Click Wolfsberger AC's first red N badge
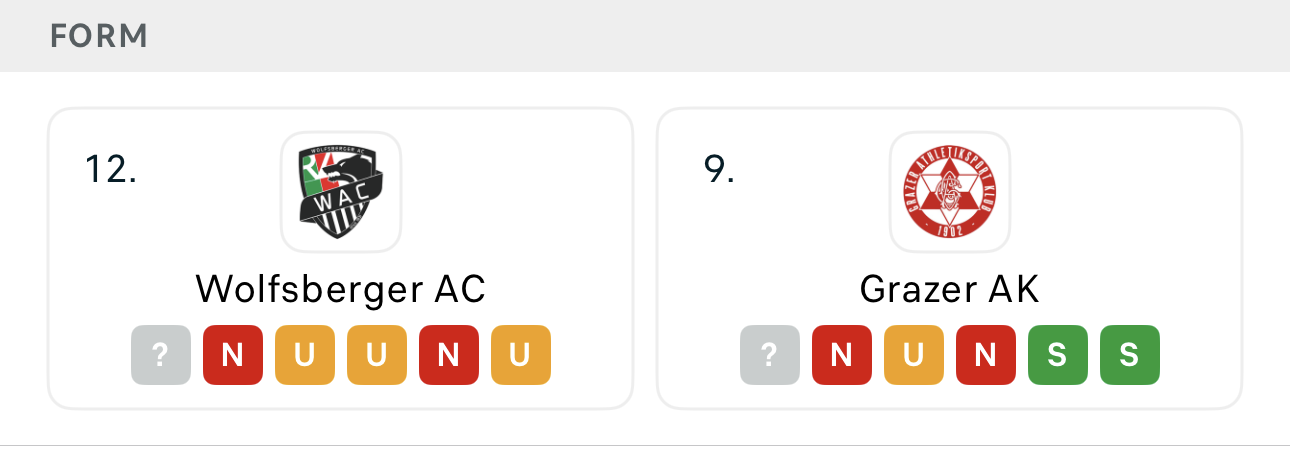This screenshot has width=1290, height=451. 233,355
